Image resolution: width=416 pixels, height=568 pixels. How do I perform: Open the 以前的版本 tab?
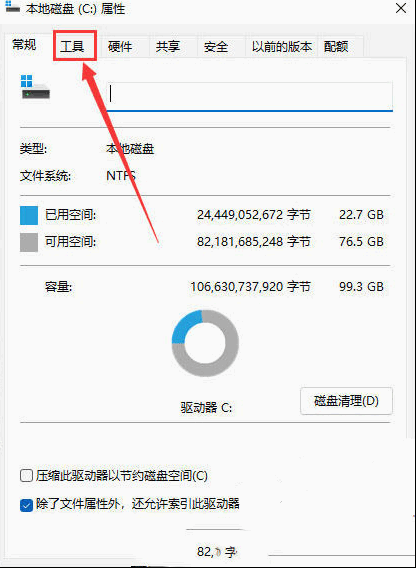(x=282, y=46)
